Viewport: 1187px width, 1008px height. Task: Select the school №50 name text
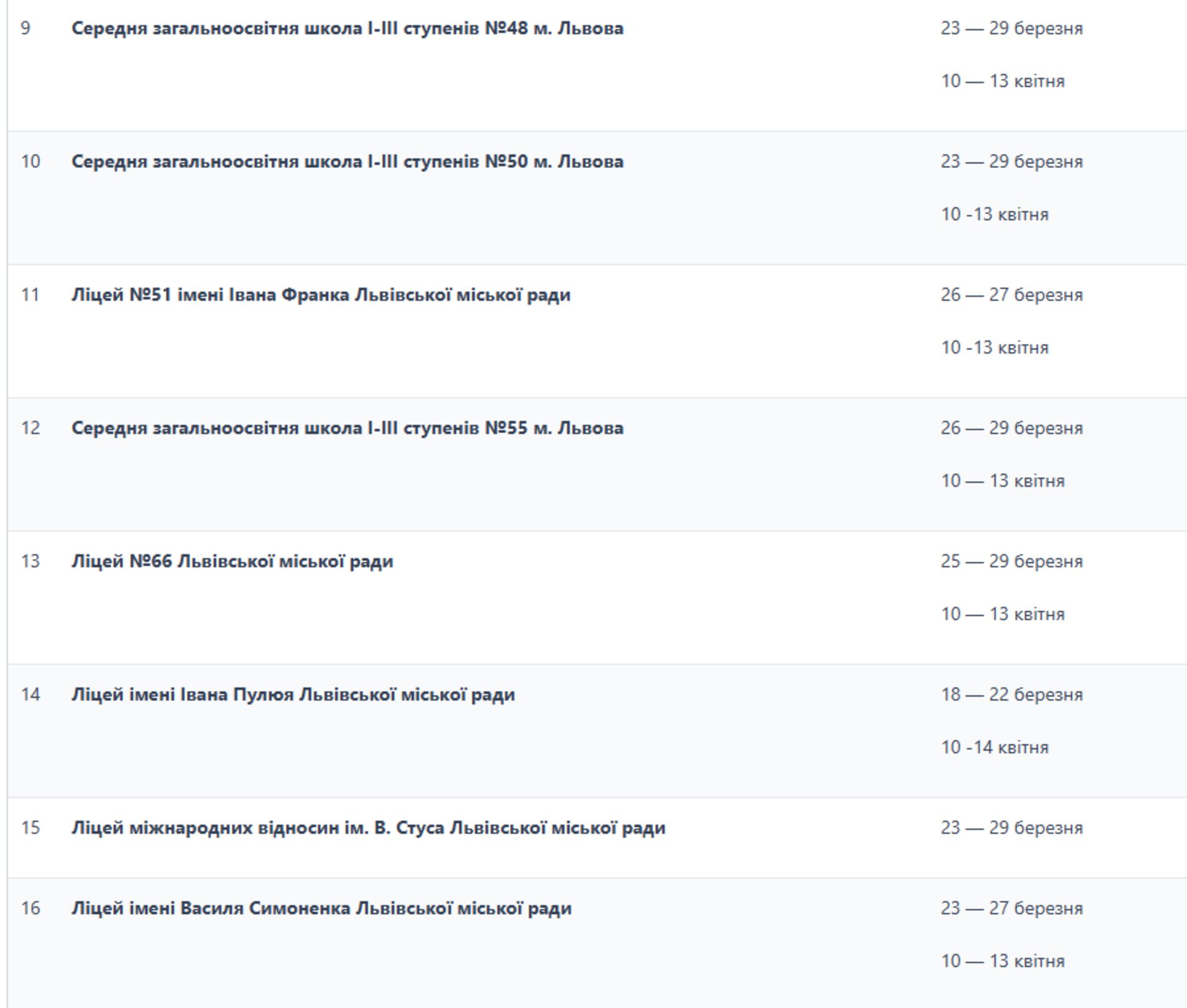pyautogui.click(x=347, y=161)
